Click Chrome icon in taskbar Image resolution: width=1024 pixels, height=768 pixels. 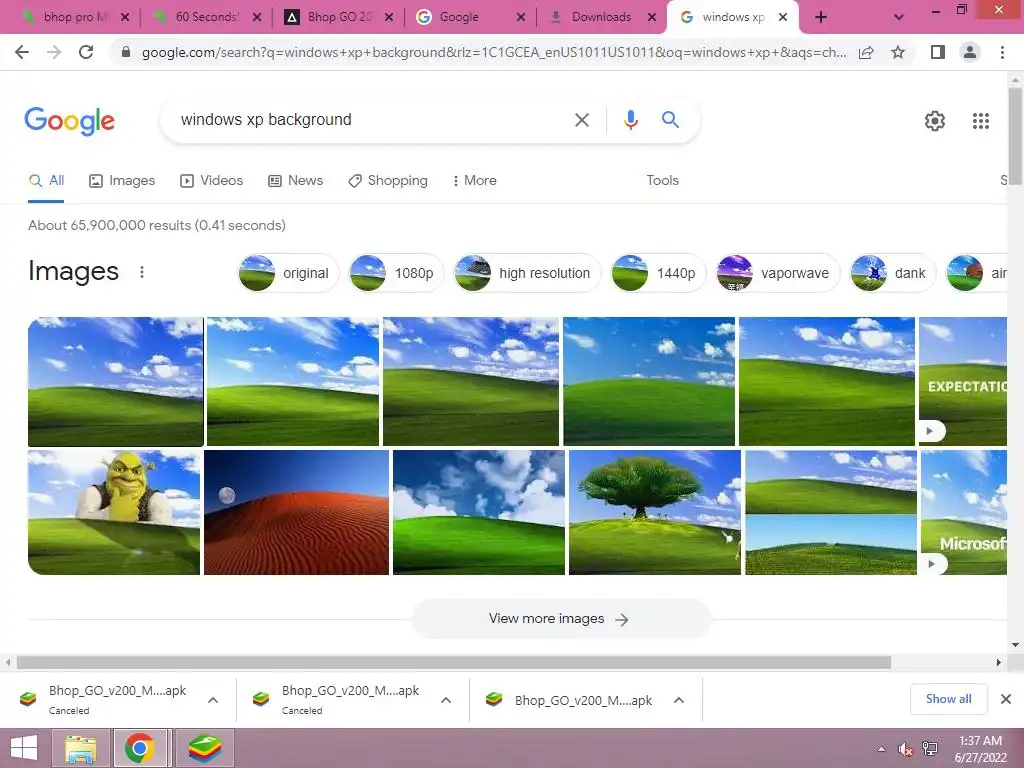coord(140,748)
